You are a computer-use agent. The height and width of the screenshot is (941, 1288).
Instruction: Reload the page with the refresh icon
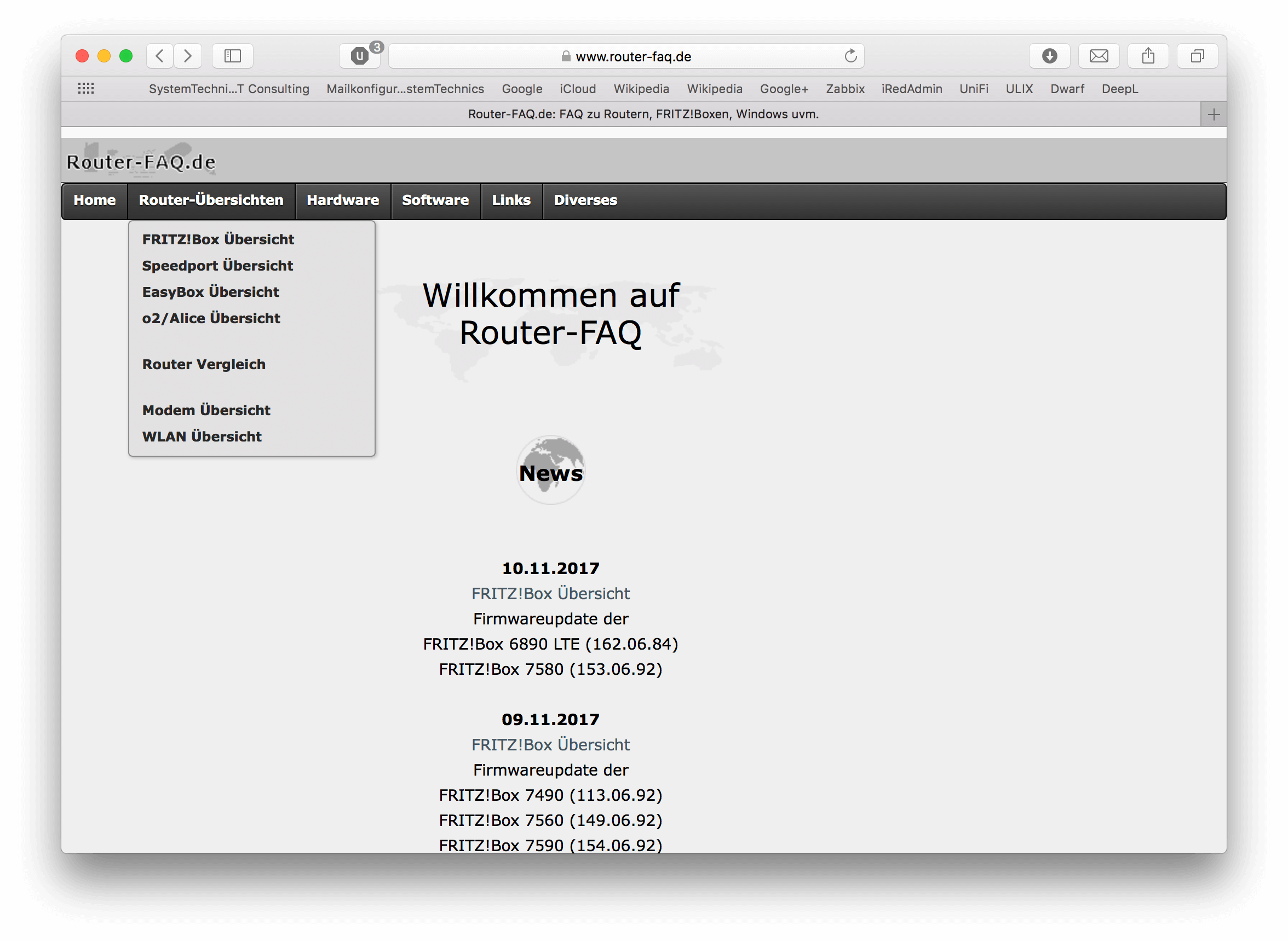coord(850,56)
